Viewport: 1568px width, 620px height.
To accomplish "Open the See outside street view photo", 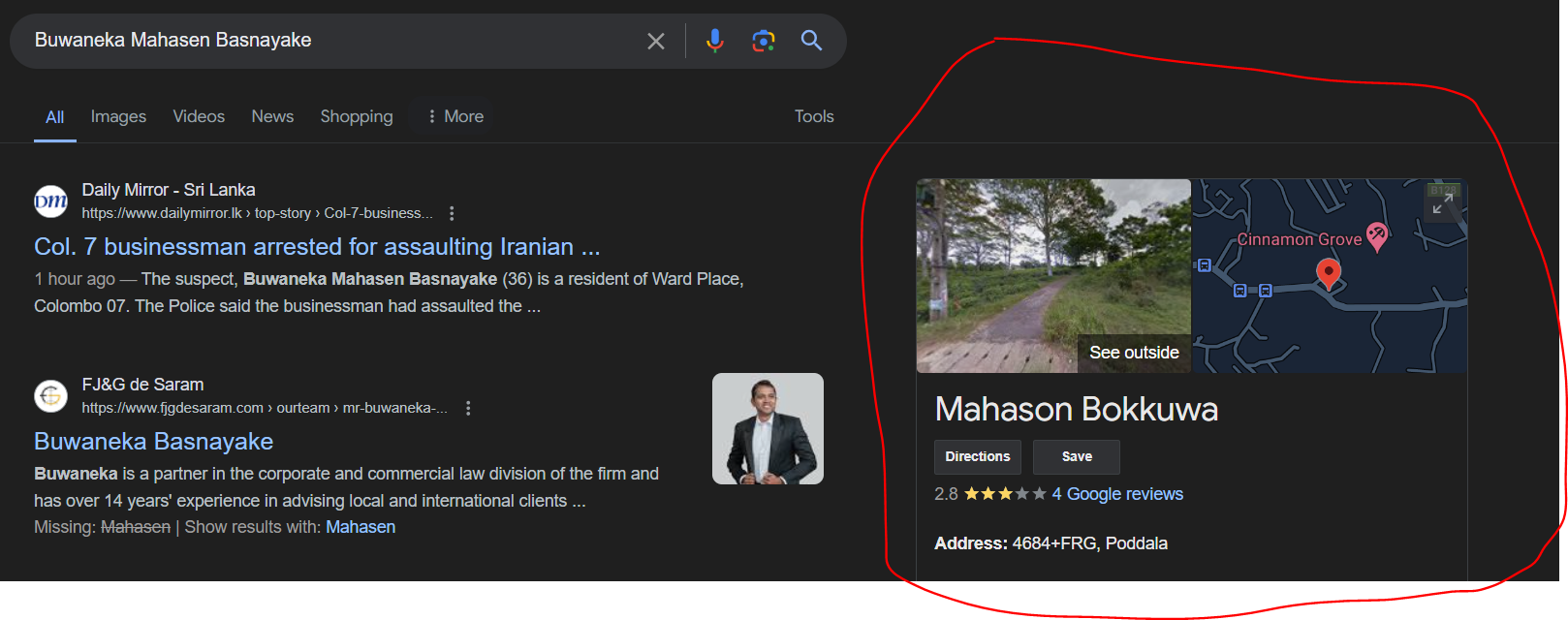I will [x=1053, y=276].
